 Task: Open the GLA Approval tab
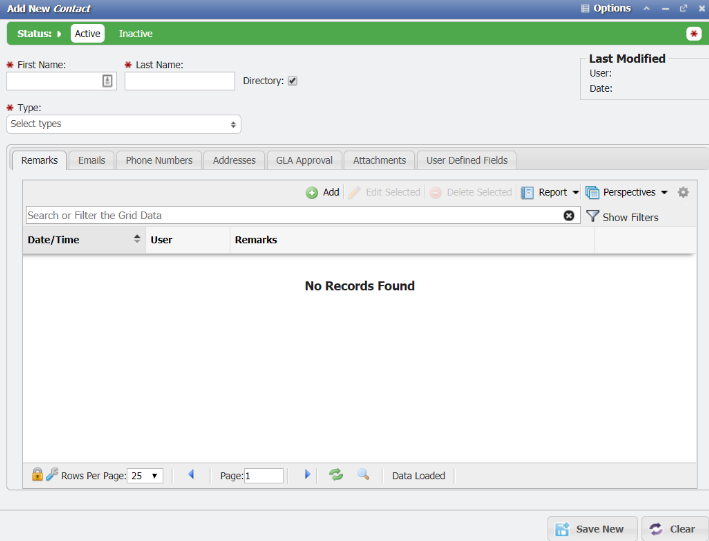(x=304, y=160)
